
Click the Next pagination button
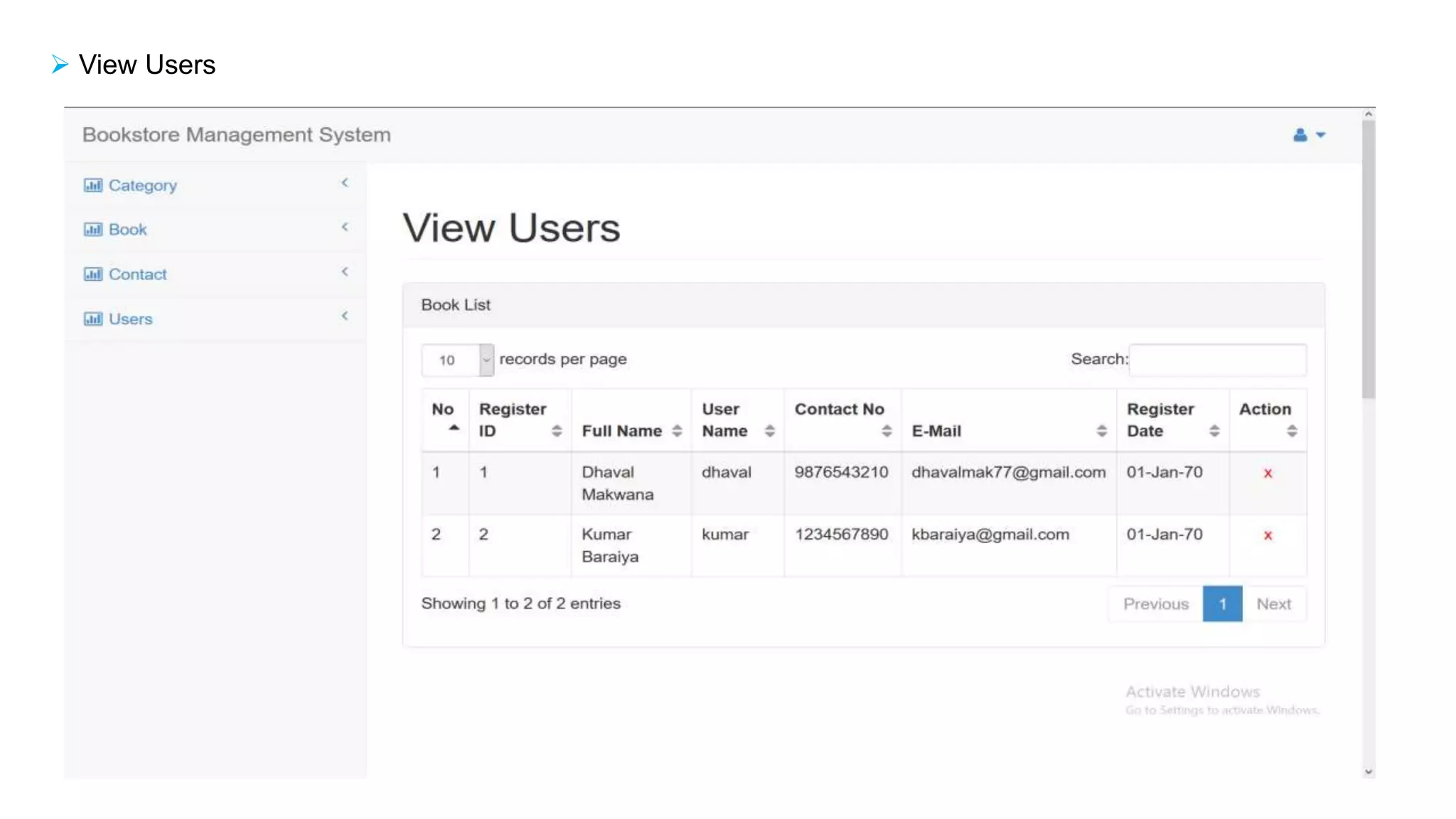coord(1273,604)
